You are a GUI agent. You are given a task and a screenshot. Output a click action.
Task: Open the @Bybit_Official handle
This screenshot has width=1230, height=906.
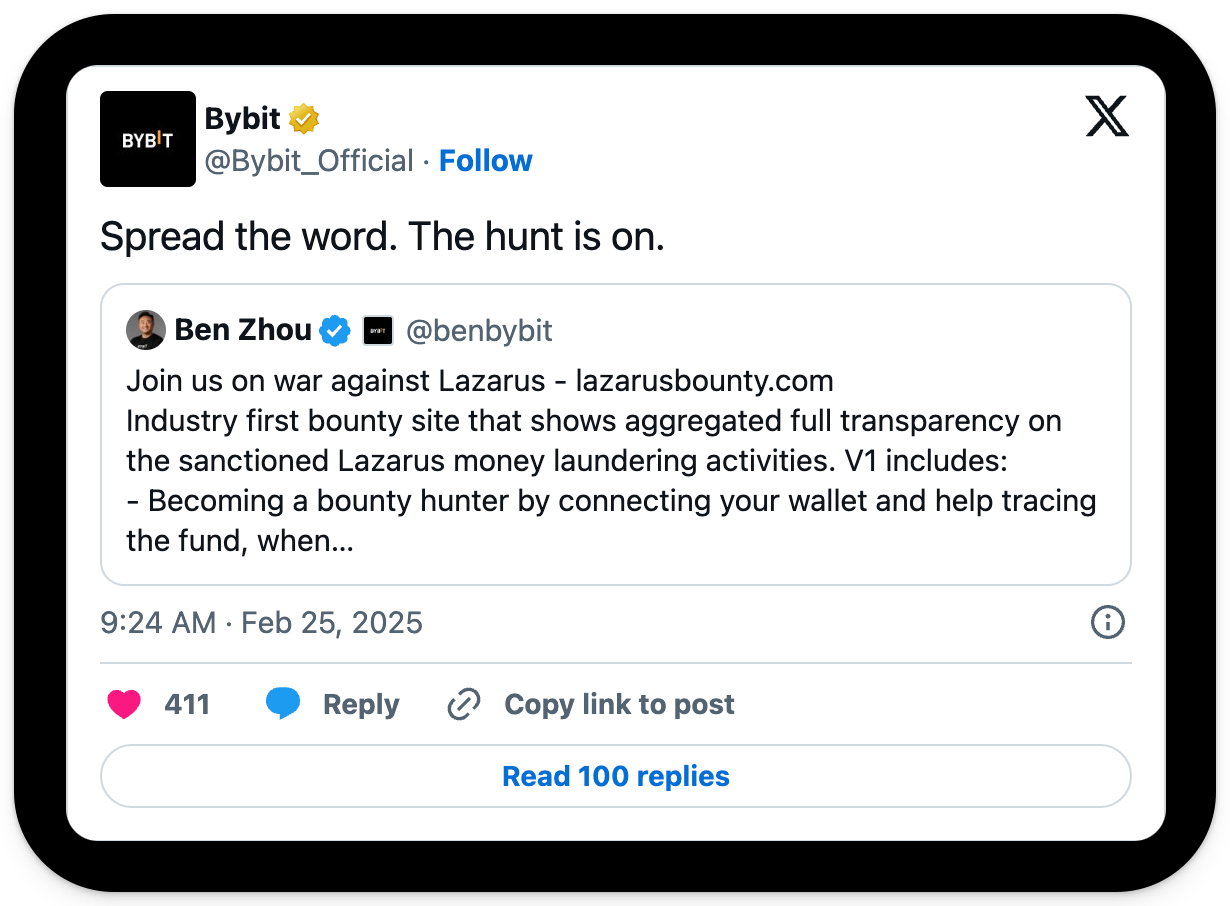pos(309,161)
